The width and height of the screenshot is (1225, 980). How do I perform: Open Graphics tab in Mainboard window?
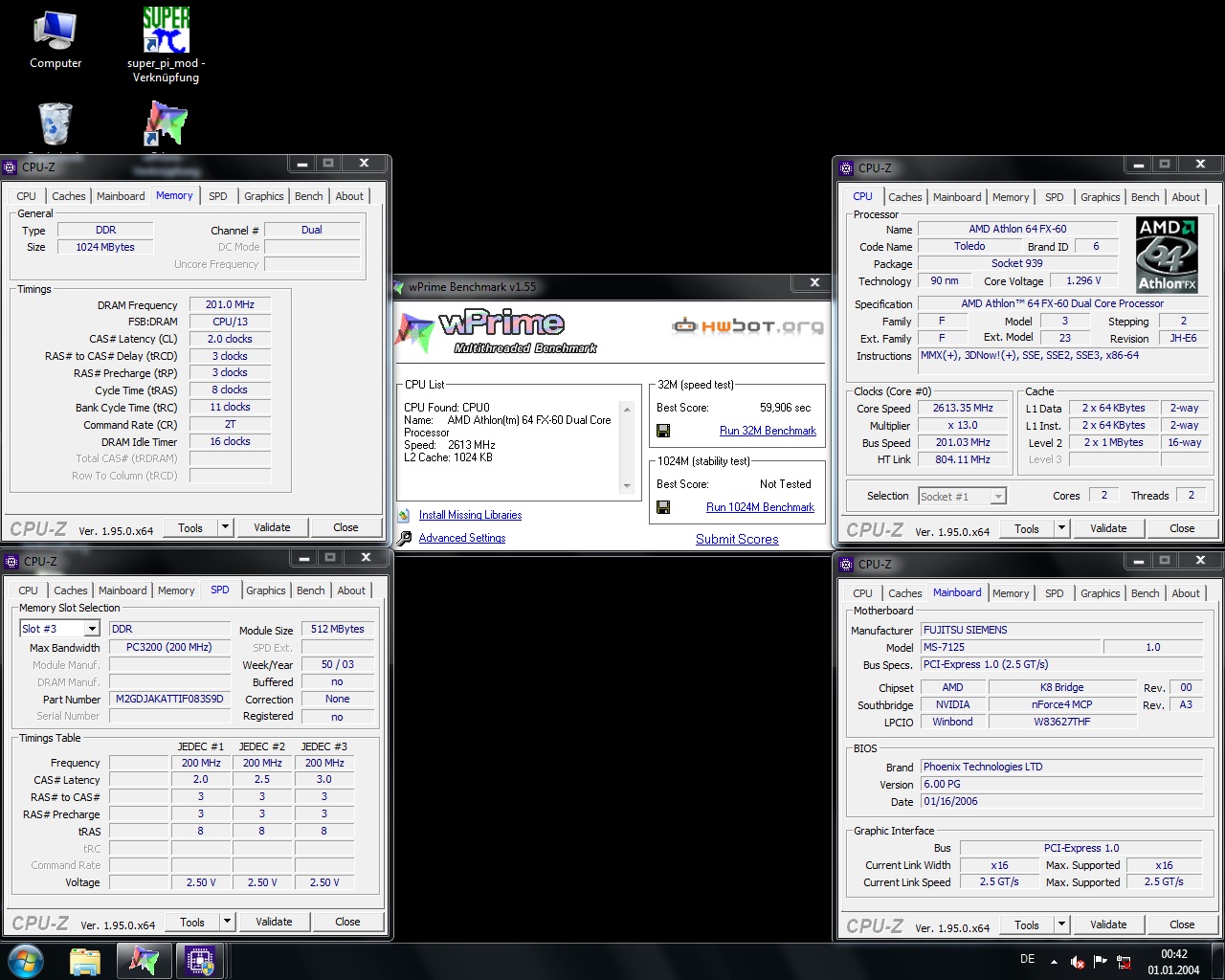[x=1100, y=593]
